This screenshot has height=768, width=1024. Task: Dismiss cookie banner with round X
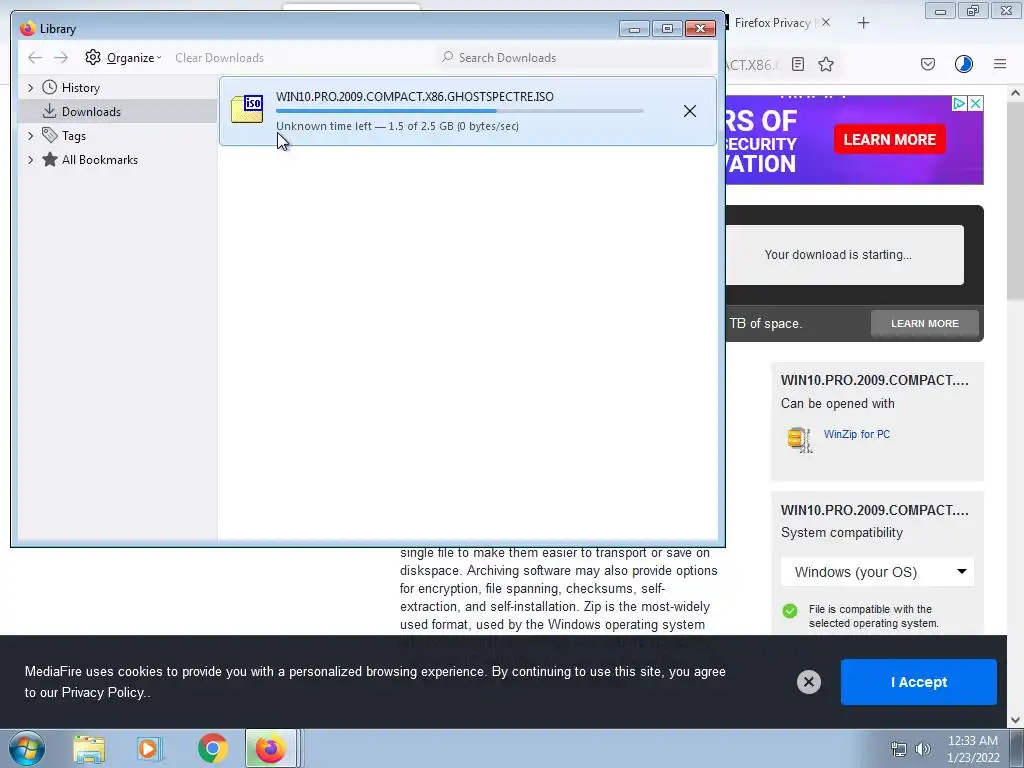[808, 682]
